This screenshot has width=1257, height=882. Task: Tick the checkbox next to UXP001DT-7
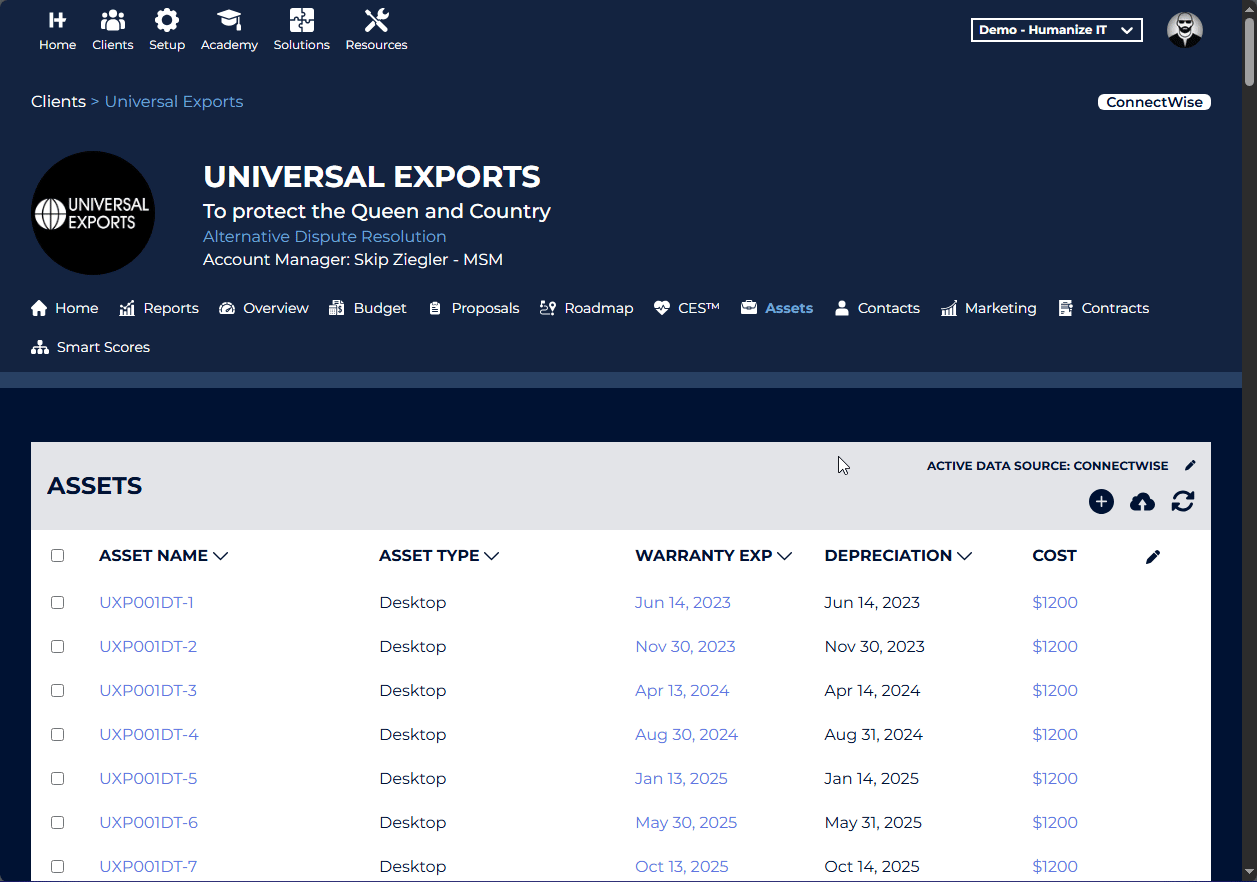(x=57, y=866)
